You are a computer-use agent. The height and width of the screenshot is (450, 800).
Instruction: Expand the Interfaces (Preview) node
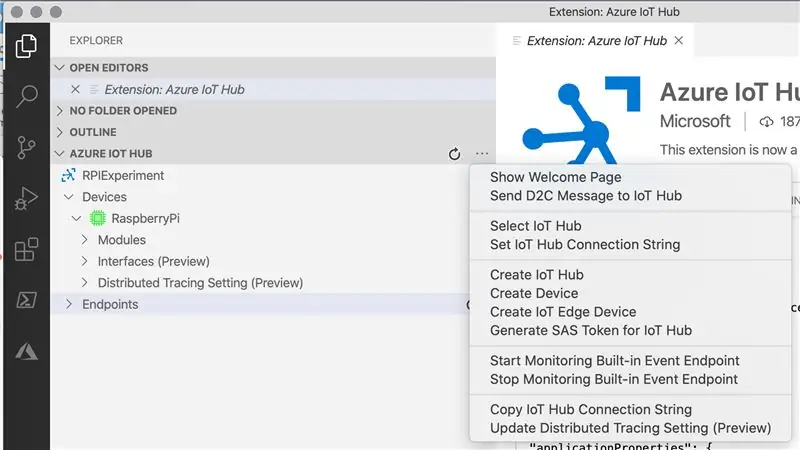(x=85, y=261)
